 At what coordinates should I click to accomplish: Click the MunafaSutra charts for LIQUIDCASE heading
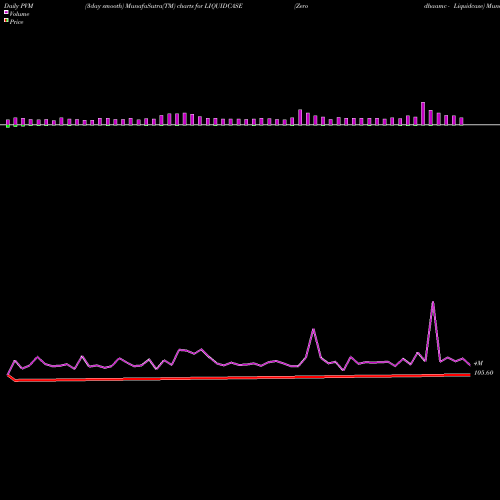tap(164, 6)
